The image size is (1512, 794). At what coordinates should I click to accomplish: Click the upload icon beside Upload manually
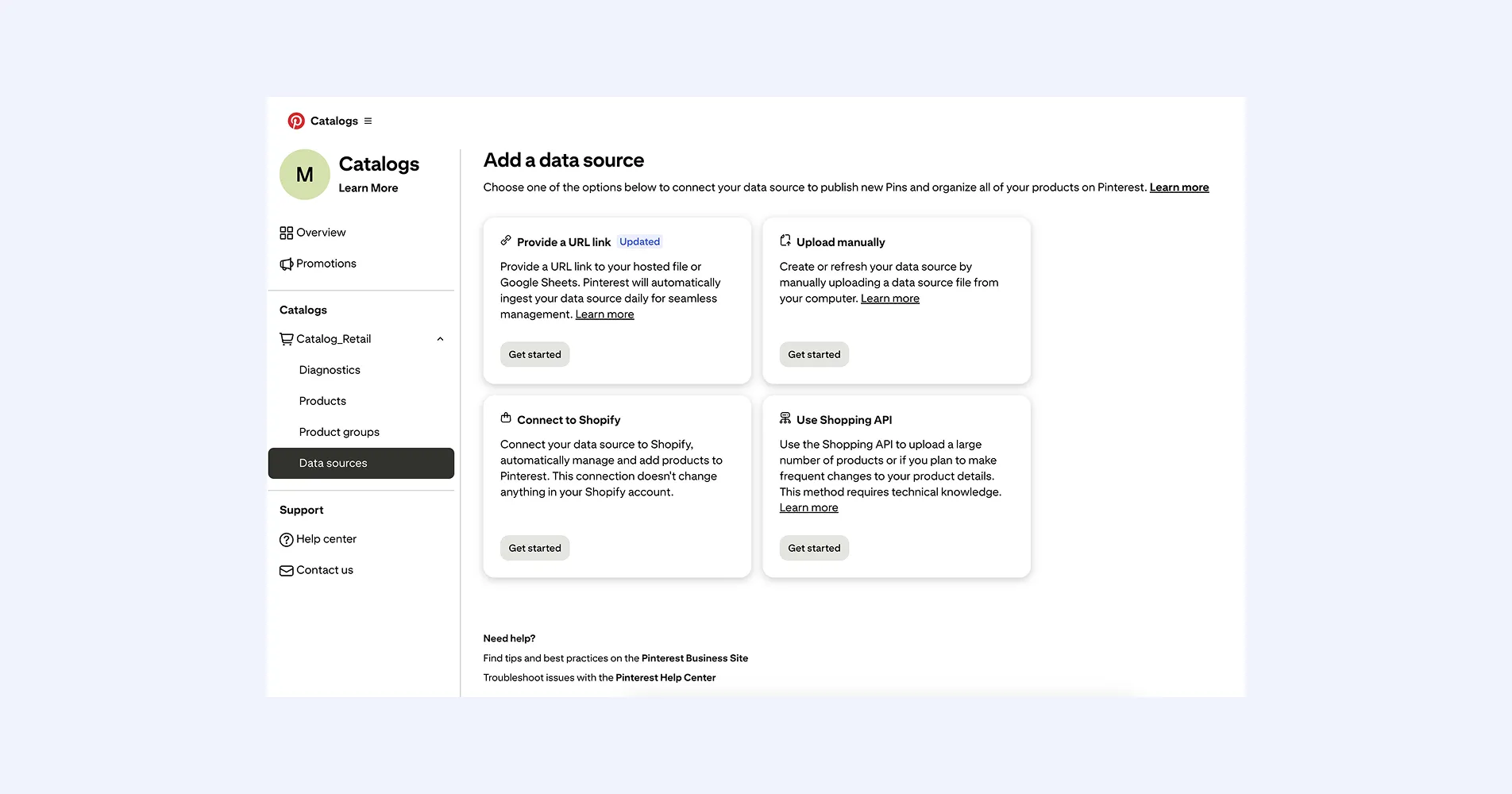[785, 240]
